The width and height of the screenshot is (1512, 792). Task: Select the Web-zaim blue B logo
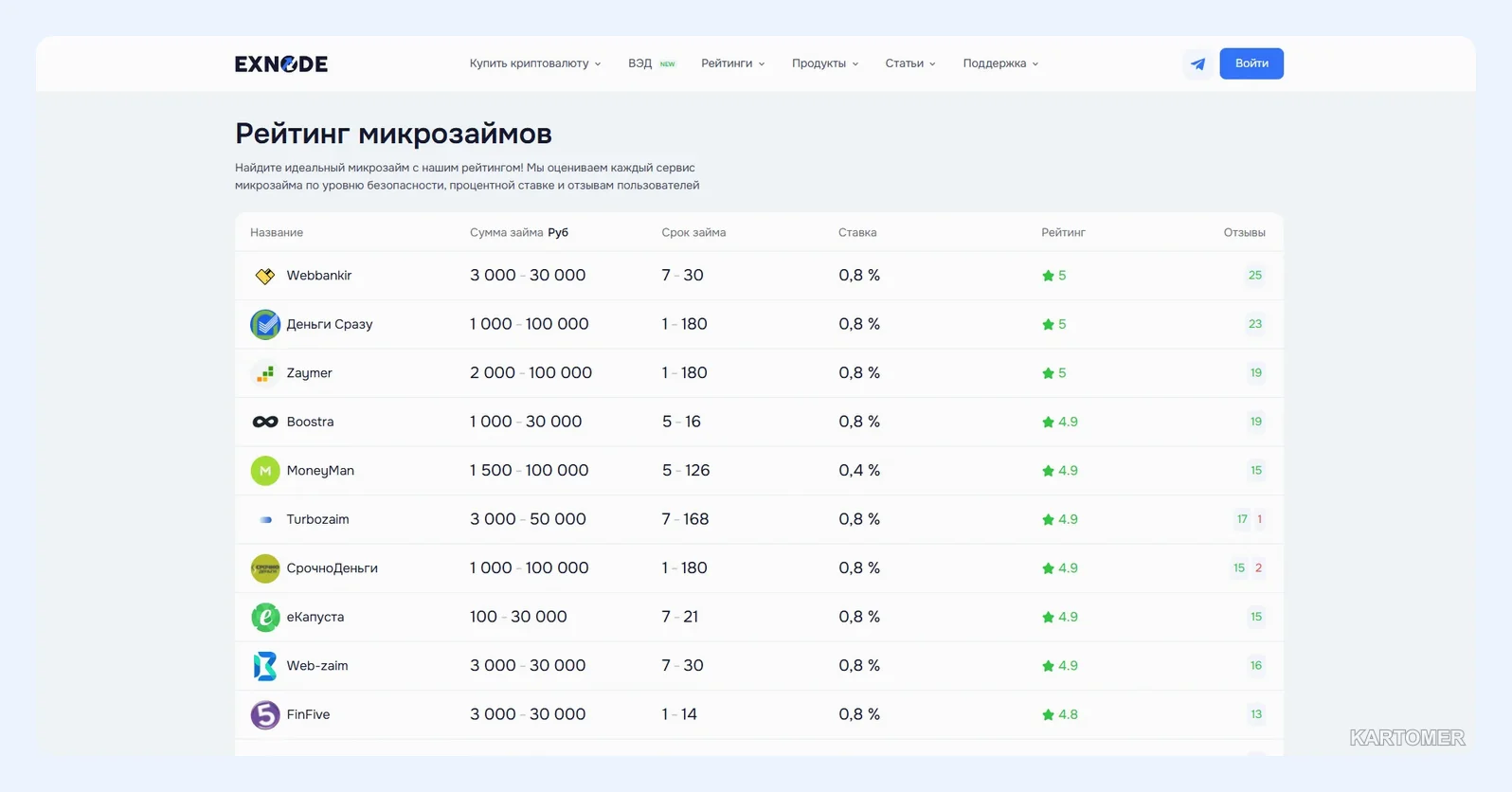[265, 666]
